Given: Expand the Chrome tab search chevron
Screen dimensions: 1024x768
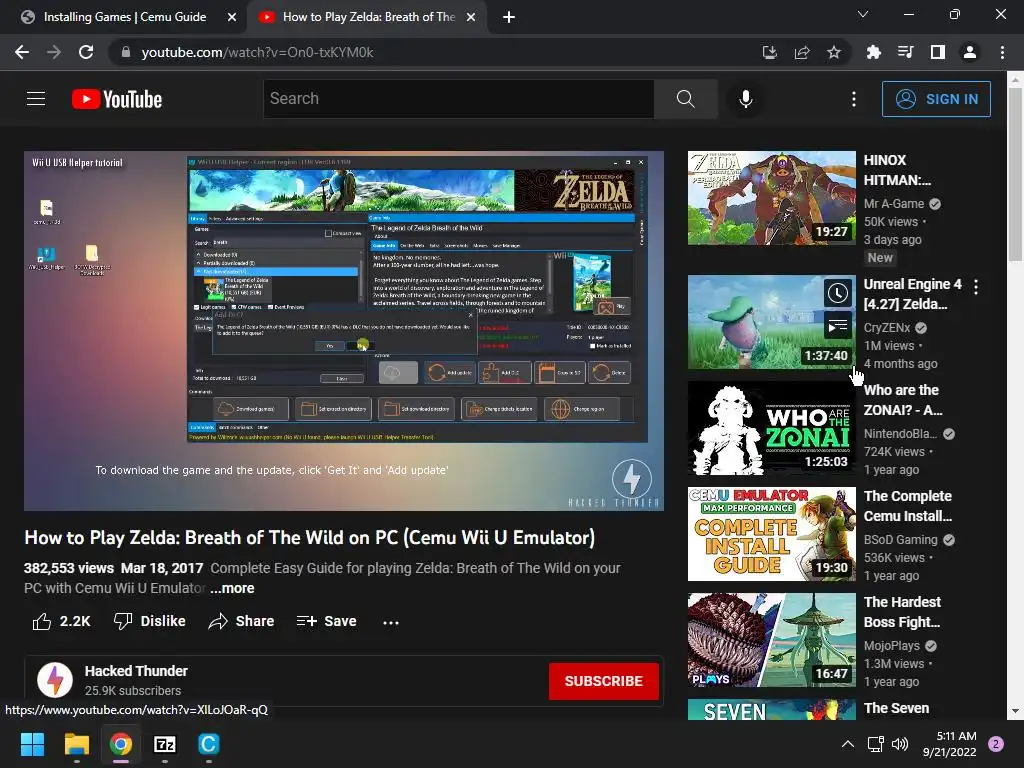Looking at the screenshot, I should [863, 14].
